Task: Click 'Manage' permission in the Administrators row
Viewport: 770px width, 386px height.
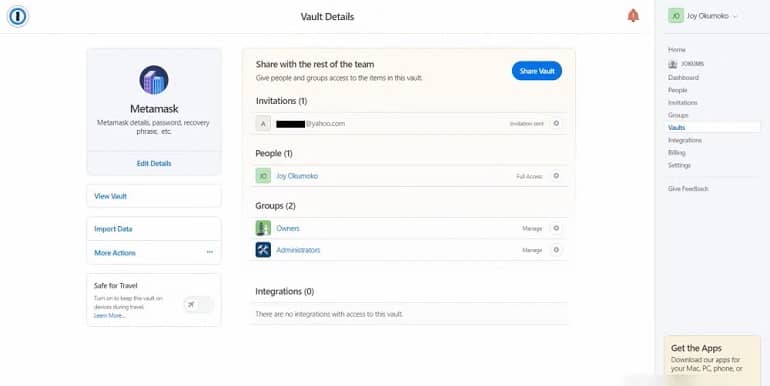Action: click(x=532, y=250)
